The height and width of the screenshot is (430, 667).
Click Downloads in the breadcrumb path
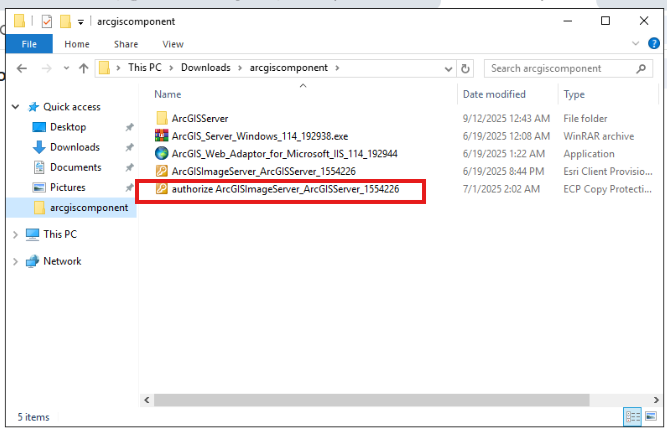(x=205, y=68)
